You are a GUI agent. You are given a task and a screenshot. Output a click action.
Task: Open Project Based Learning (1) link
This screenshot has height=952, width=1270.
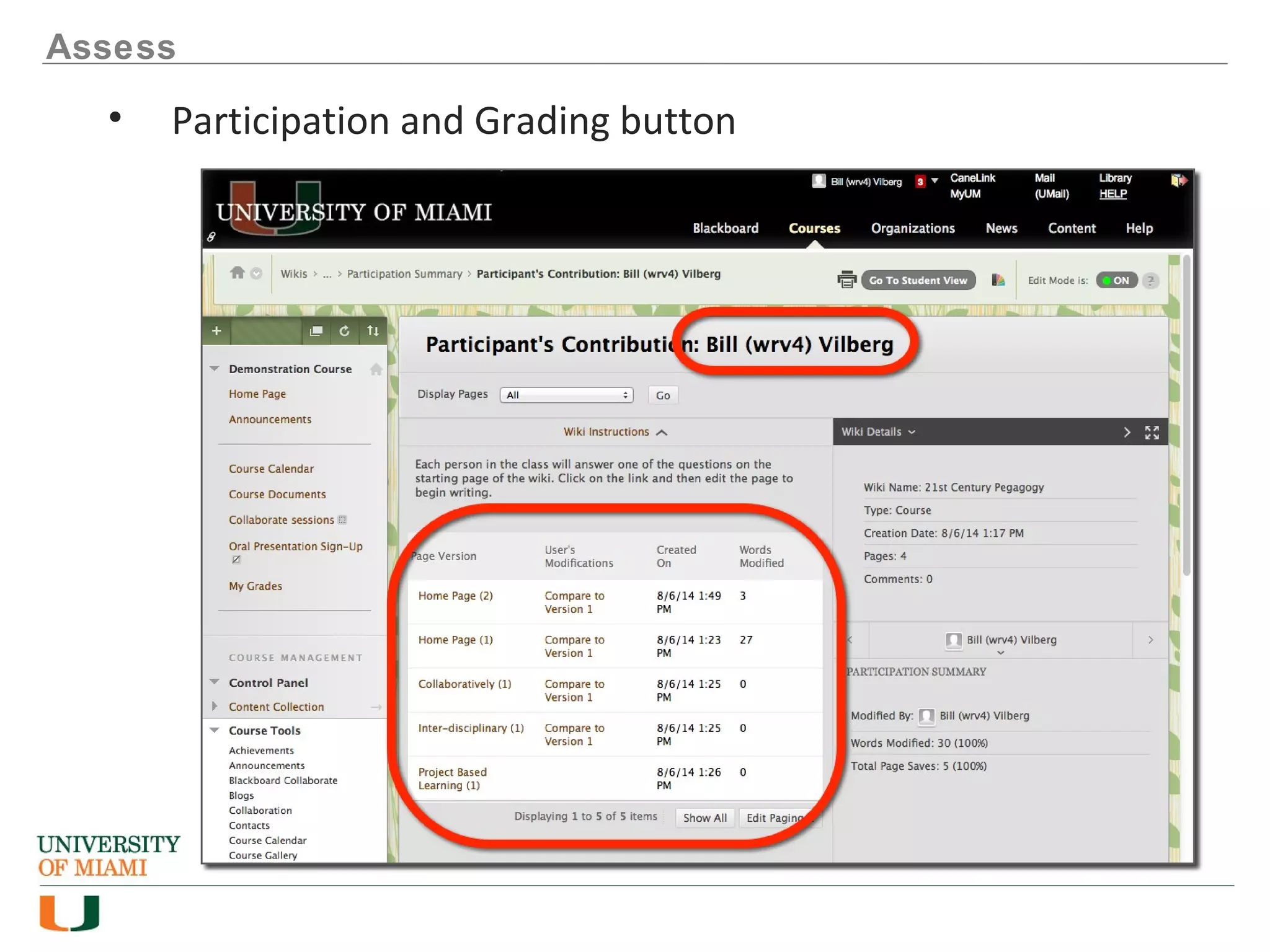pos(452,778)
